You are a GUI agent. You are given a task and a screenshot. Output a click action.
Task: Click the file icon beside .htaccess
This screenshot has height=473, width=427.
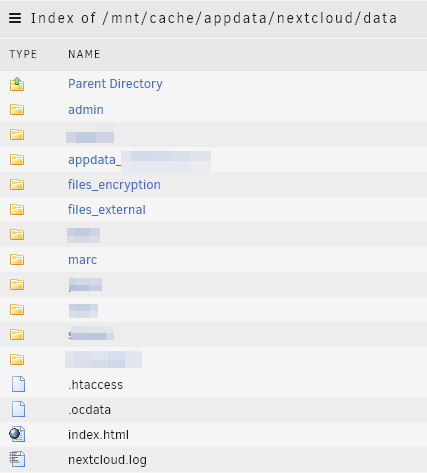click(18, 384)
